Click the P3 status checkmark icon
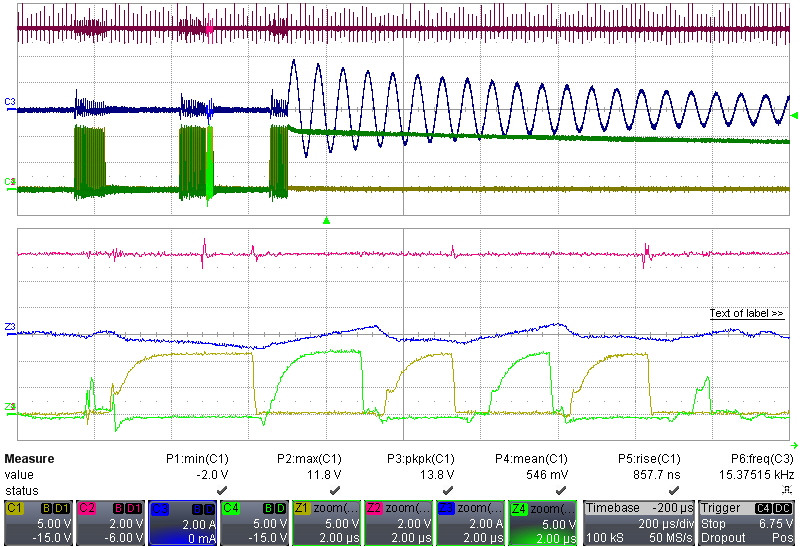Image resolution: width=800 pixels, height=547 pixels. click(x=447, y=490)
